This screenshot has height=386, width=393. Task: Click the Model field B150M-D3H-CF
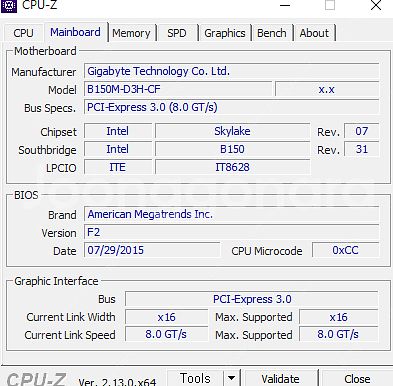[x=178, y=89]
